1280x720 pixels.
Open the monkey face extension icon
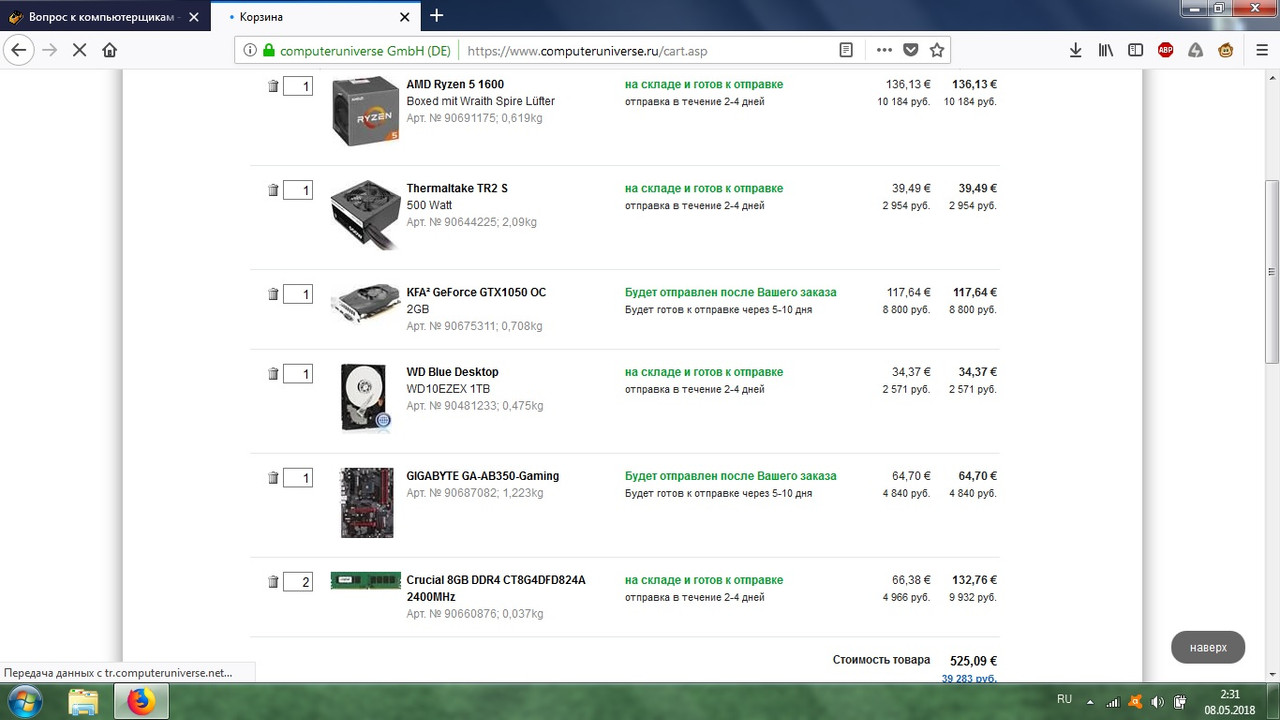[x=1225, y=50]
